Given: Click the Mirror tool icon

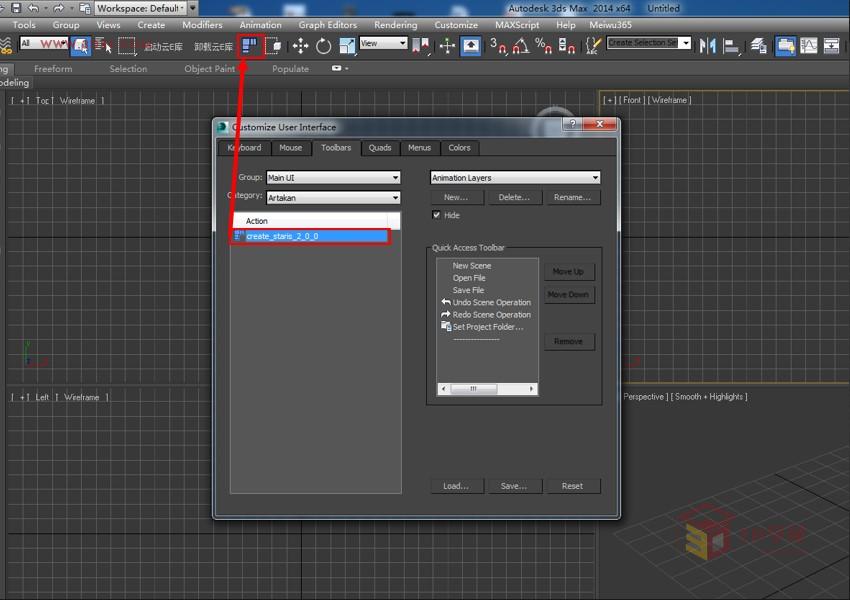Looking at the screenshot, I should pyautogui.click(x=707, y=46).
